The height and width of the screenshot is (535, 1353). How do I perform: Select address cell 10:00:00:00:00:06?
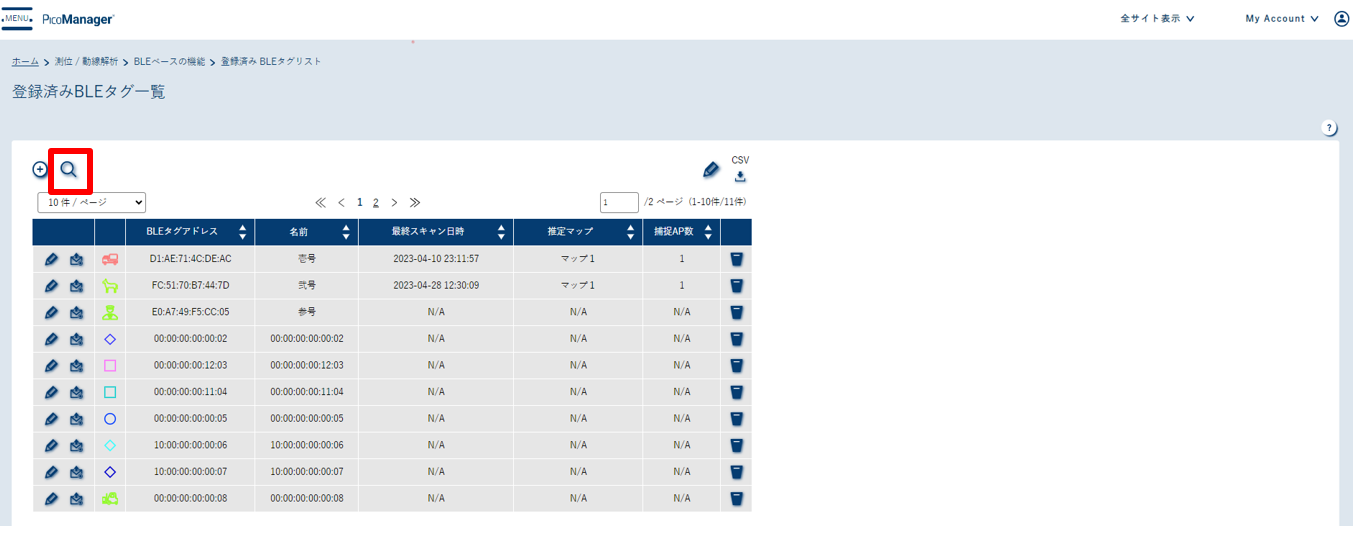tap(190, 445)
